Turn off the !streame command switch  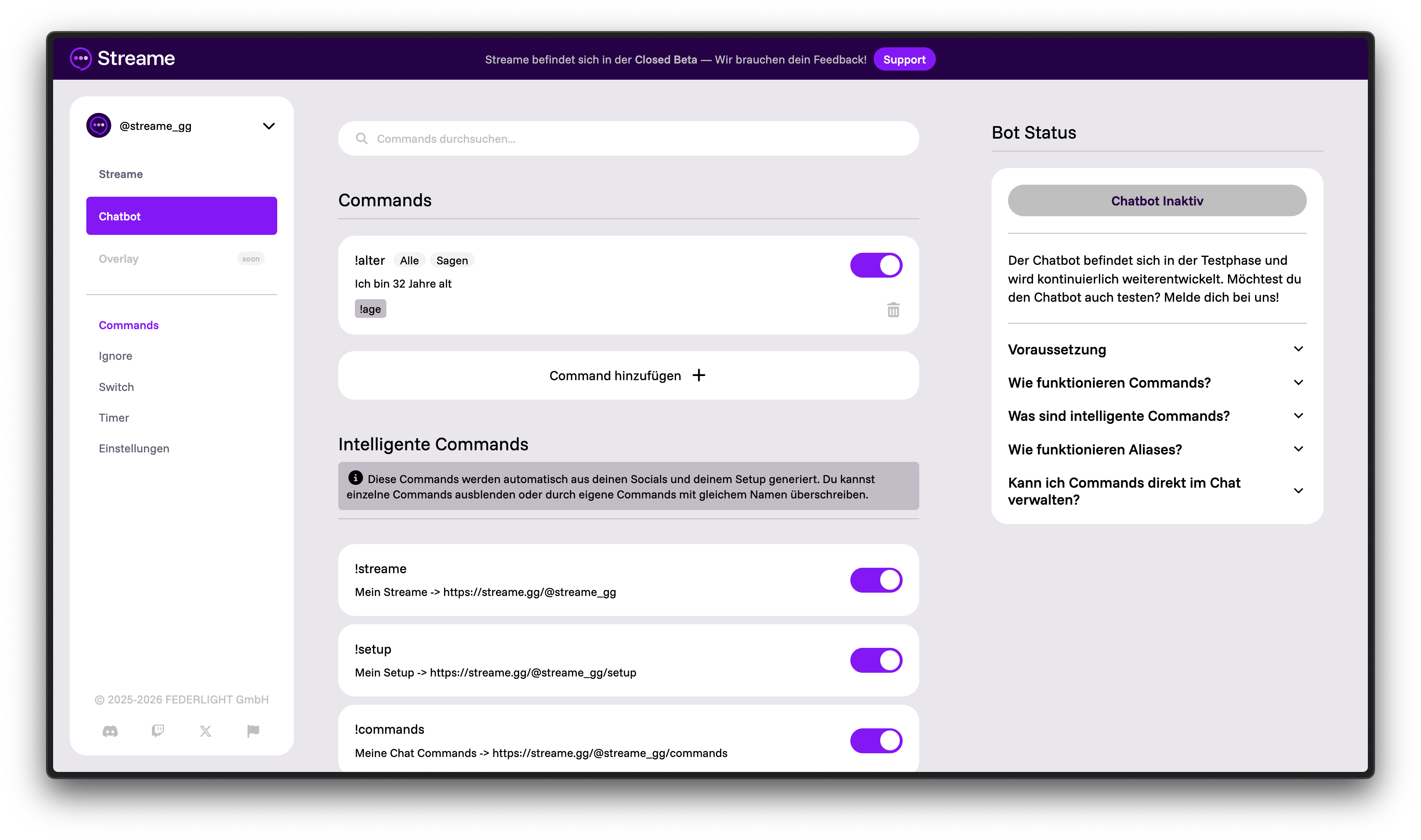[x=875, y=580]
